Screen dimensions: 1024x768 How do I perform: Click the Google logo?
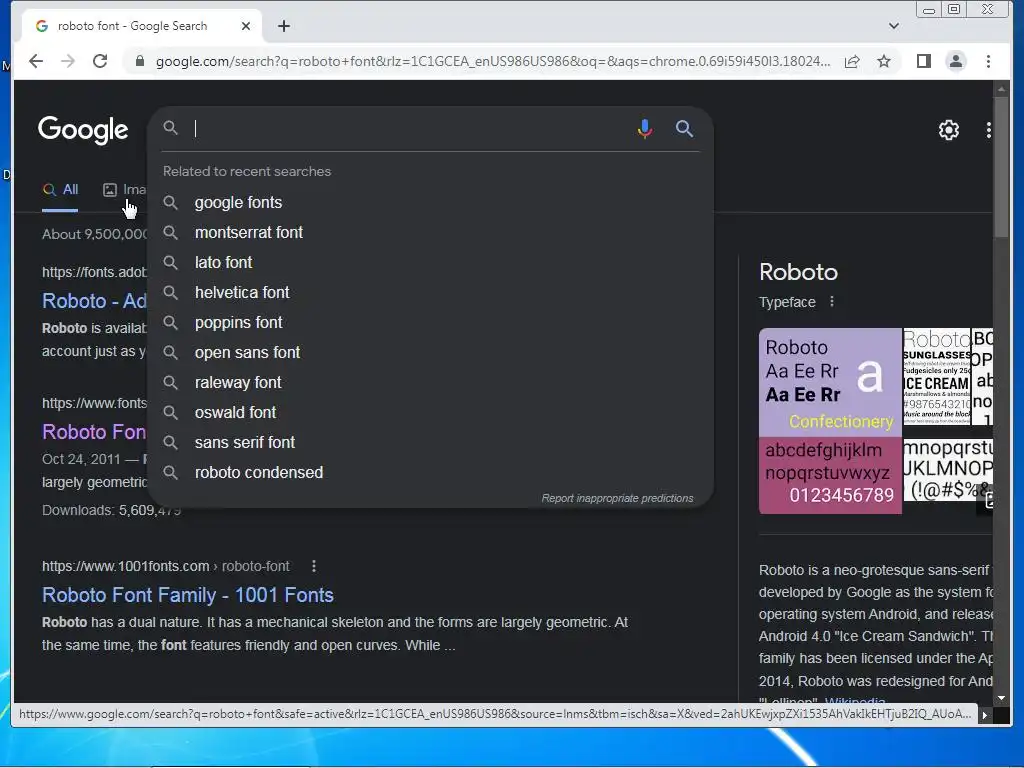pos(83,129)
